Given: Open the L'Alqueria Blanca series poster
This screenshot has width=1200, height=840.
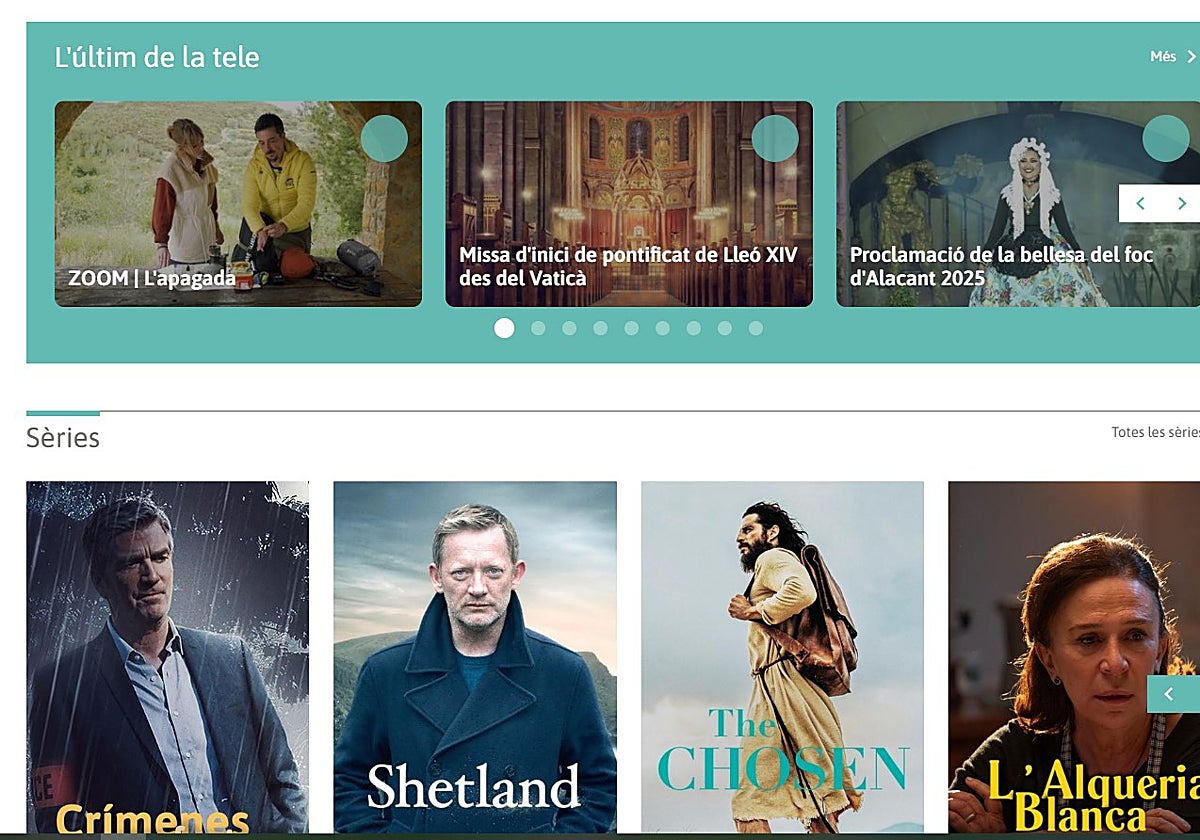Looking at the screenshot, I should (x=1074, y=657).
